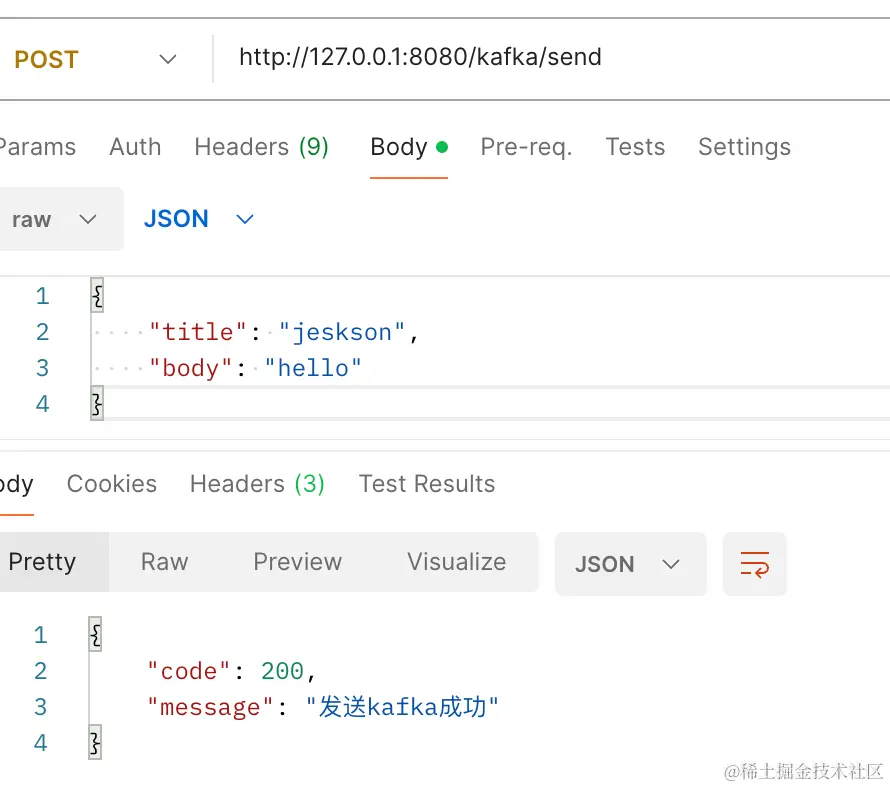890x788 pixels.
Task: Open the blue JSON format dropdown
Action: coord(198,219)
